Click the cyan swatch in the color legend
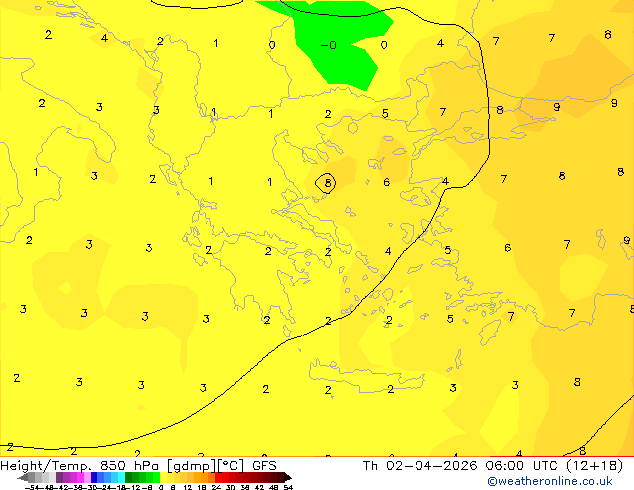This screenshot has height=490, width=634. 121,478
